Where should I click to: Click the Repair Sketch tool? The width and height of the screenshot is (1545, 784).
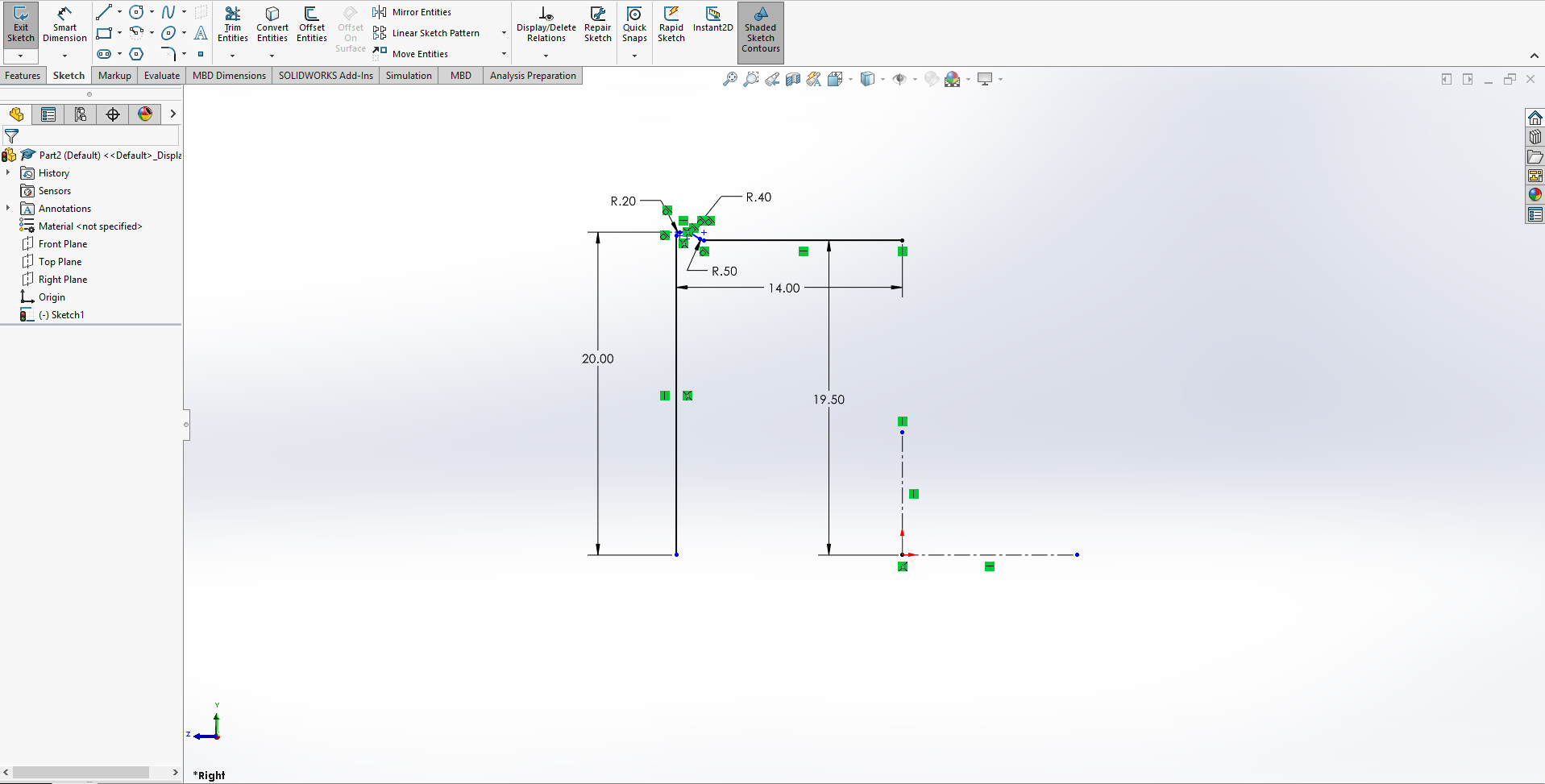tap(598, 24)
